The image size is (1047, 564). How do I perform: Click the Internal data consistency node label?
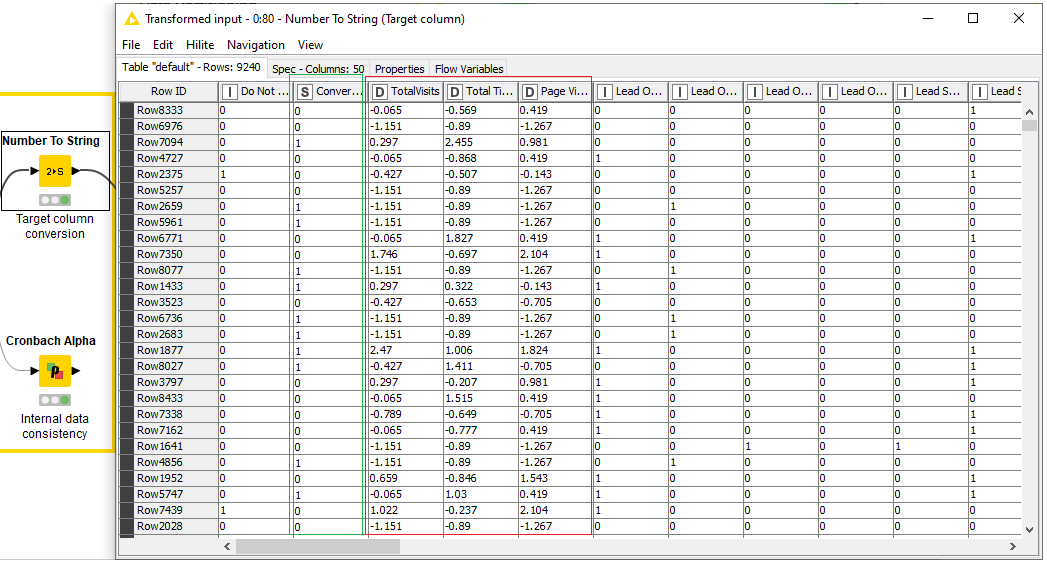(x=55, y=426)
